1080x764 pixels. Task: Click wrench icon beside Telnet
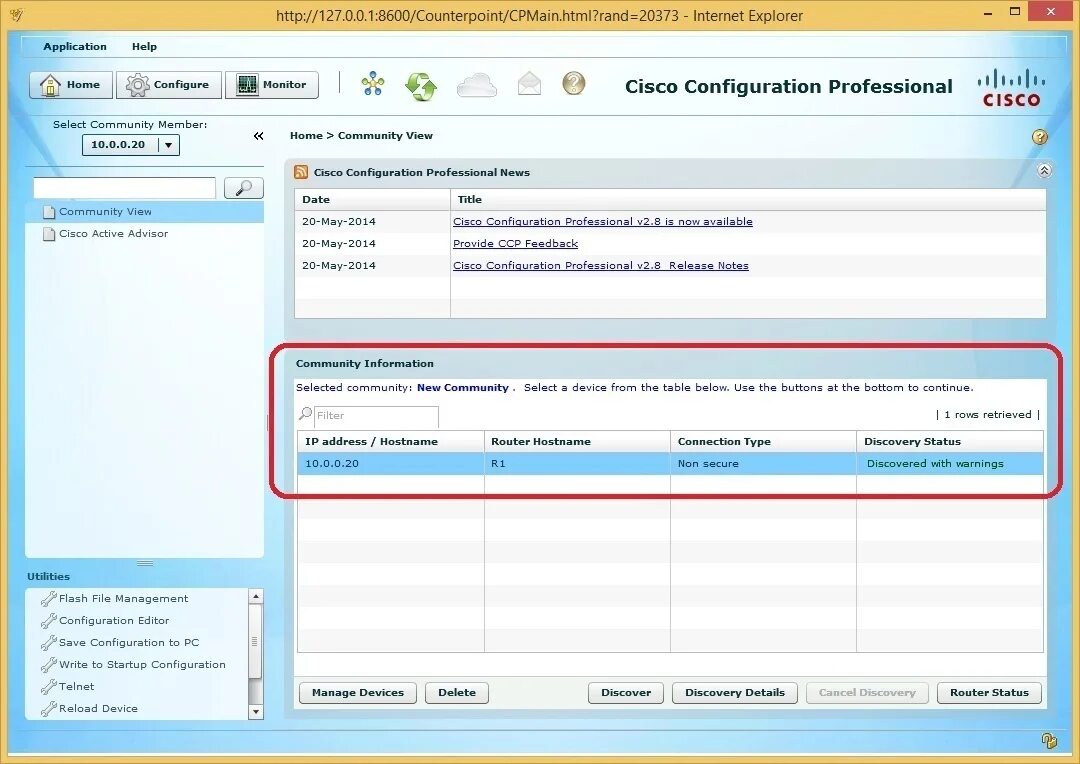[48, 687]
